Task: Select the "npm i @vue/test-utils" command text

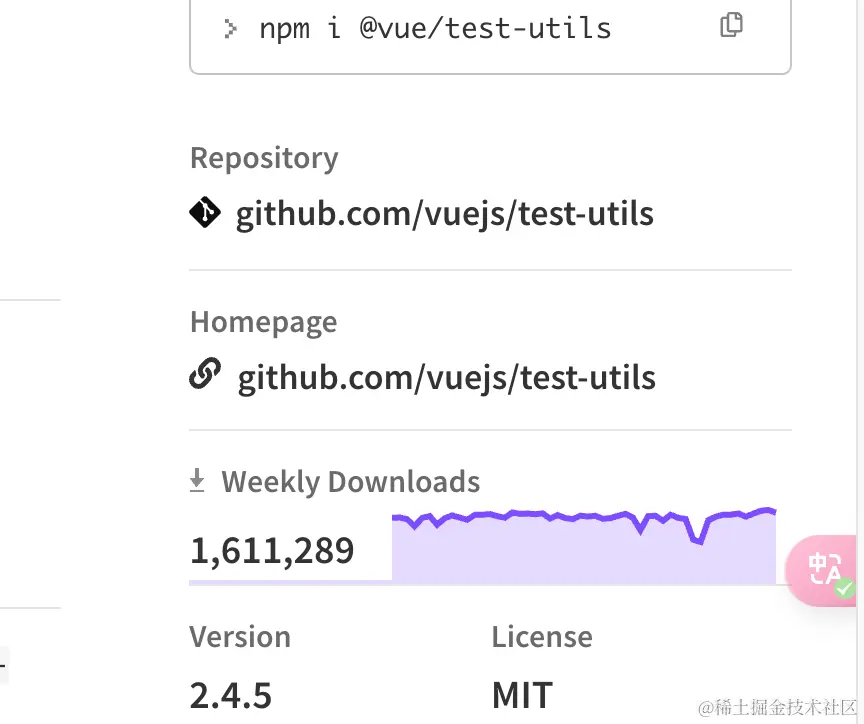Action: (435, 28)
